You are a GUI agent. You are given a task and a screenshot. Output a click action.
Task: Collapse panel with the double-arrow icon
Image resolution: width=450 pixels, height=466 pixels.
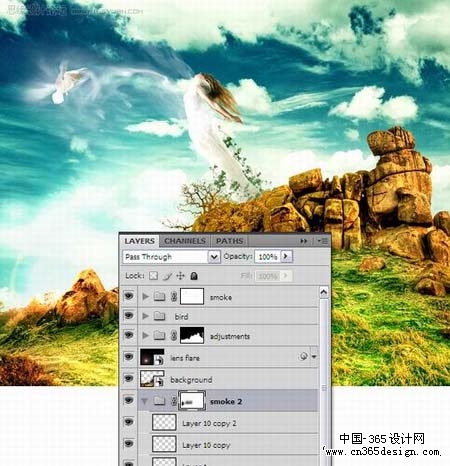pos(304,241)
